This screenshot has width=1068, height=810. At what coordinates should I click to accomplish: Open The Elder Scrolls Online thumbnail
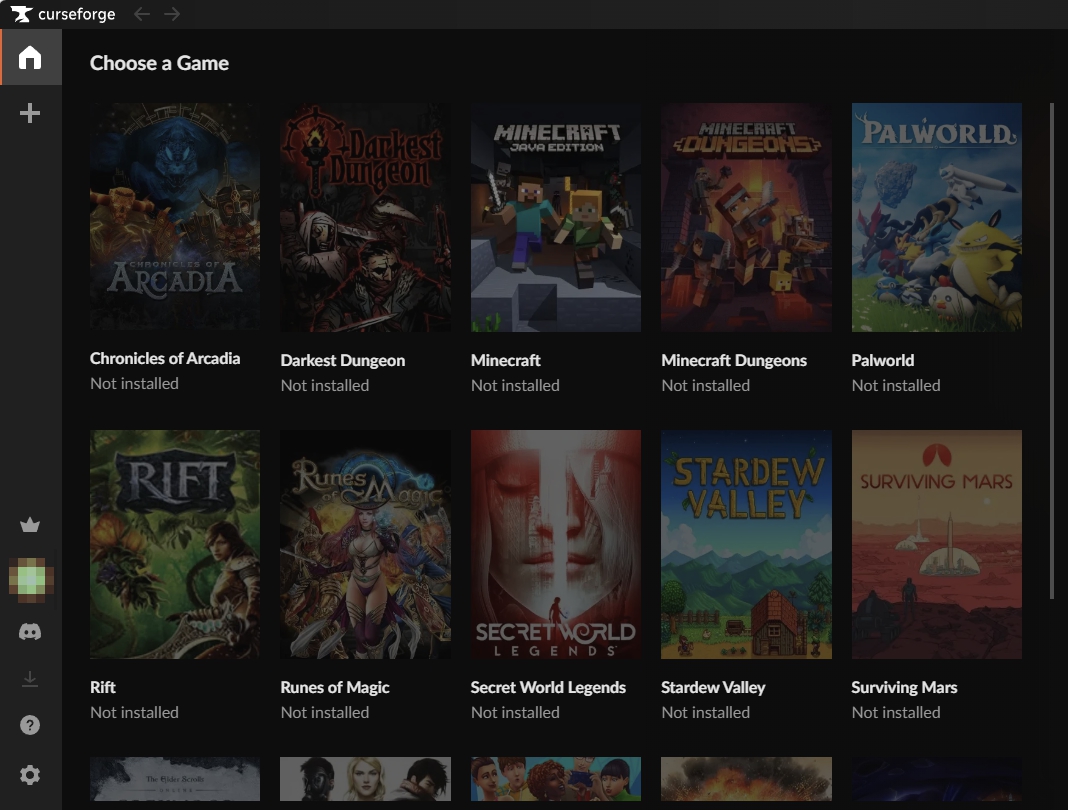(175, 779)
